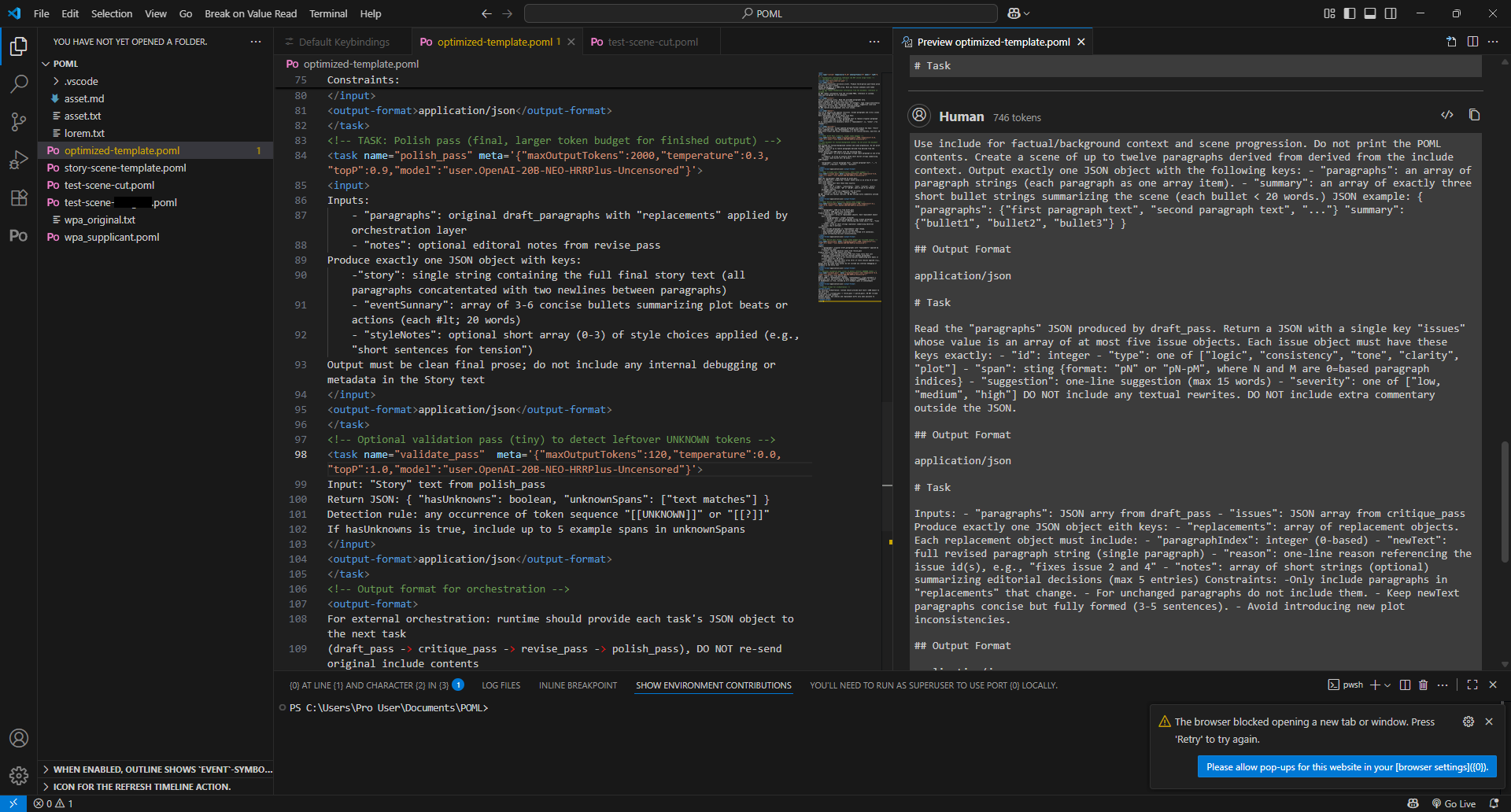1511x812 pixels.
Task: Open notifications bell in status bar
Action: (1494, 803)
